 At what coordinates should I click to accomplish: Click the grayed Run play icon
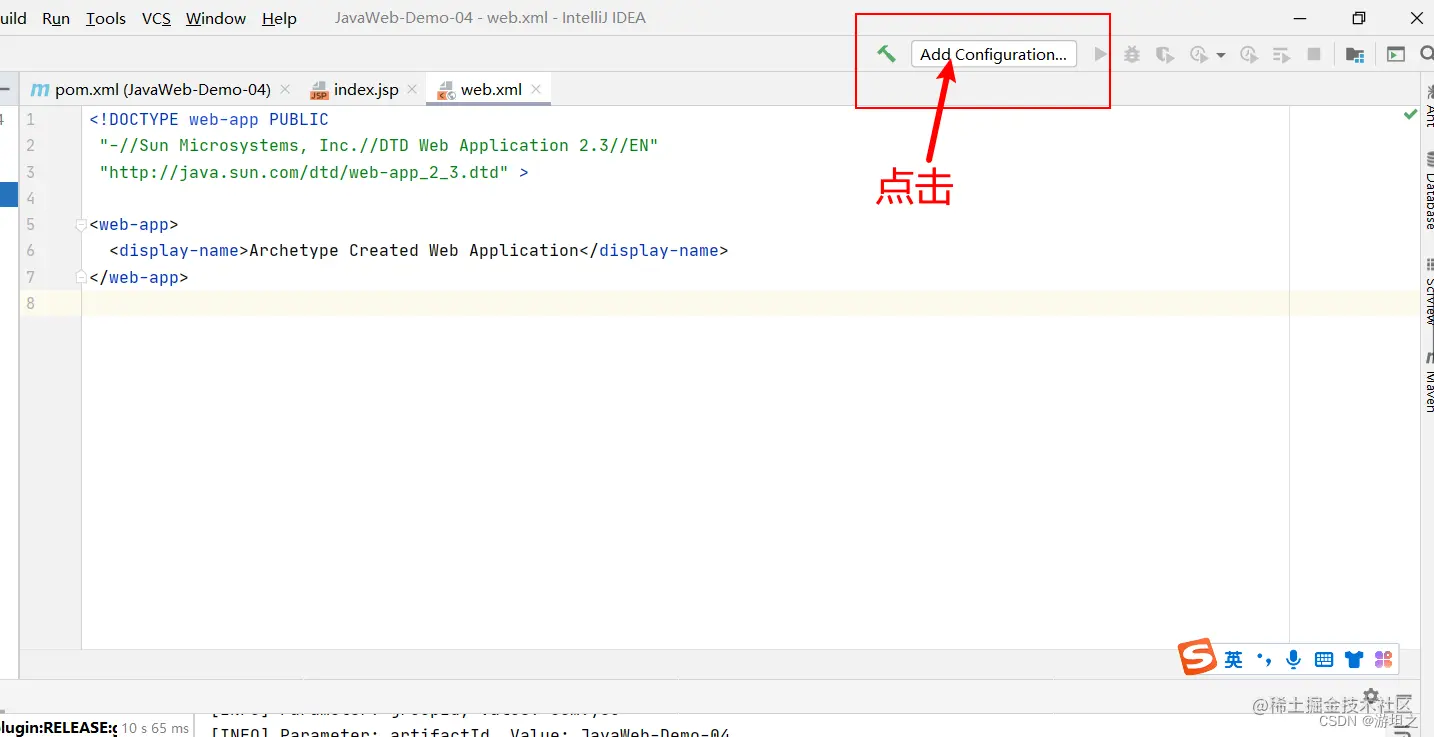pyautogui.click(x=1100, y=54)
